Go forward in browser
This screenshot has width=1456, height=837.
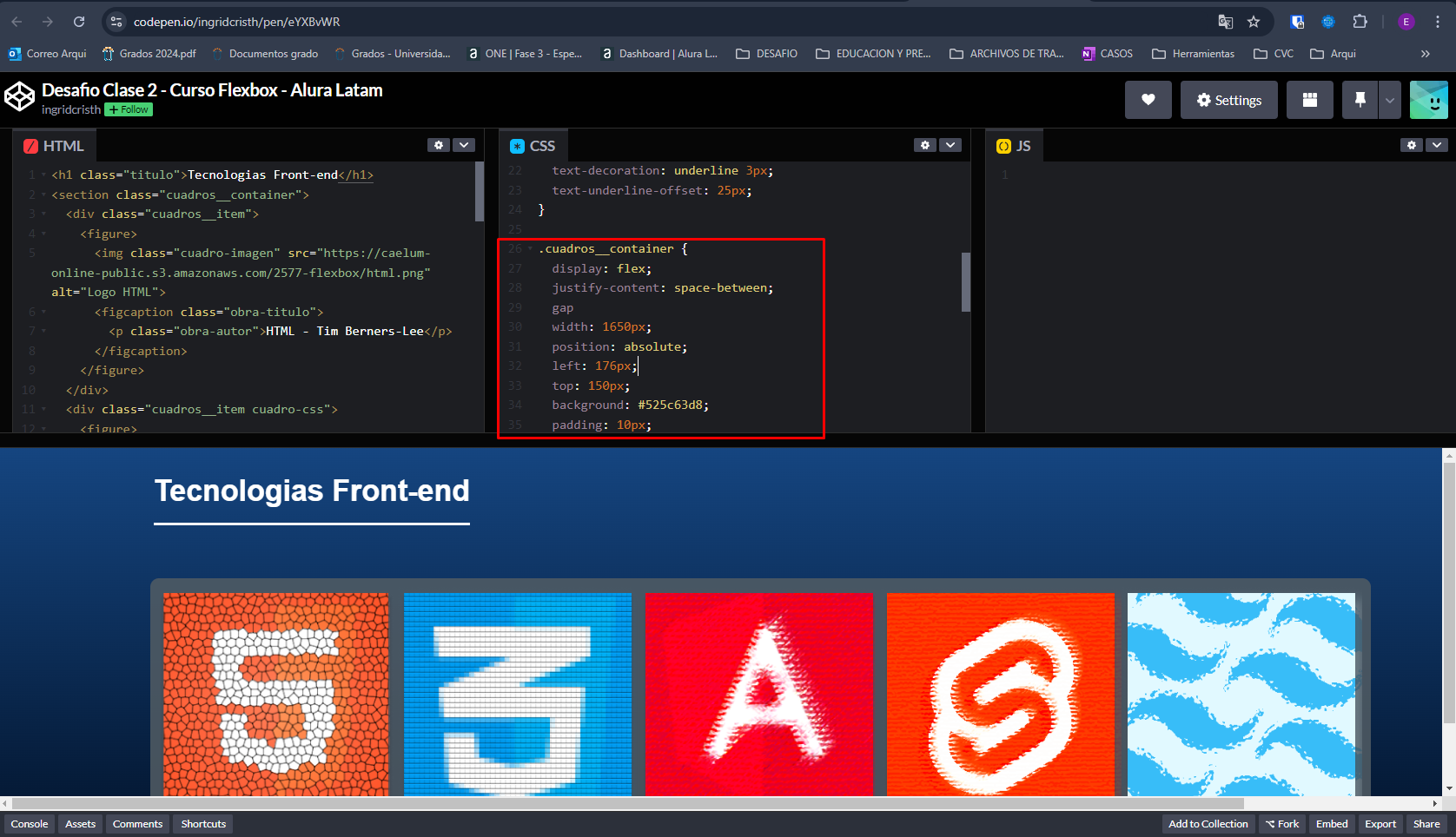(48, 22)
